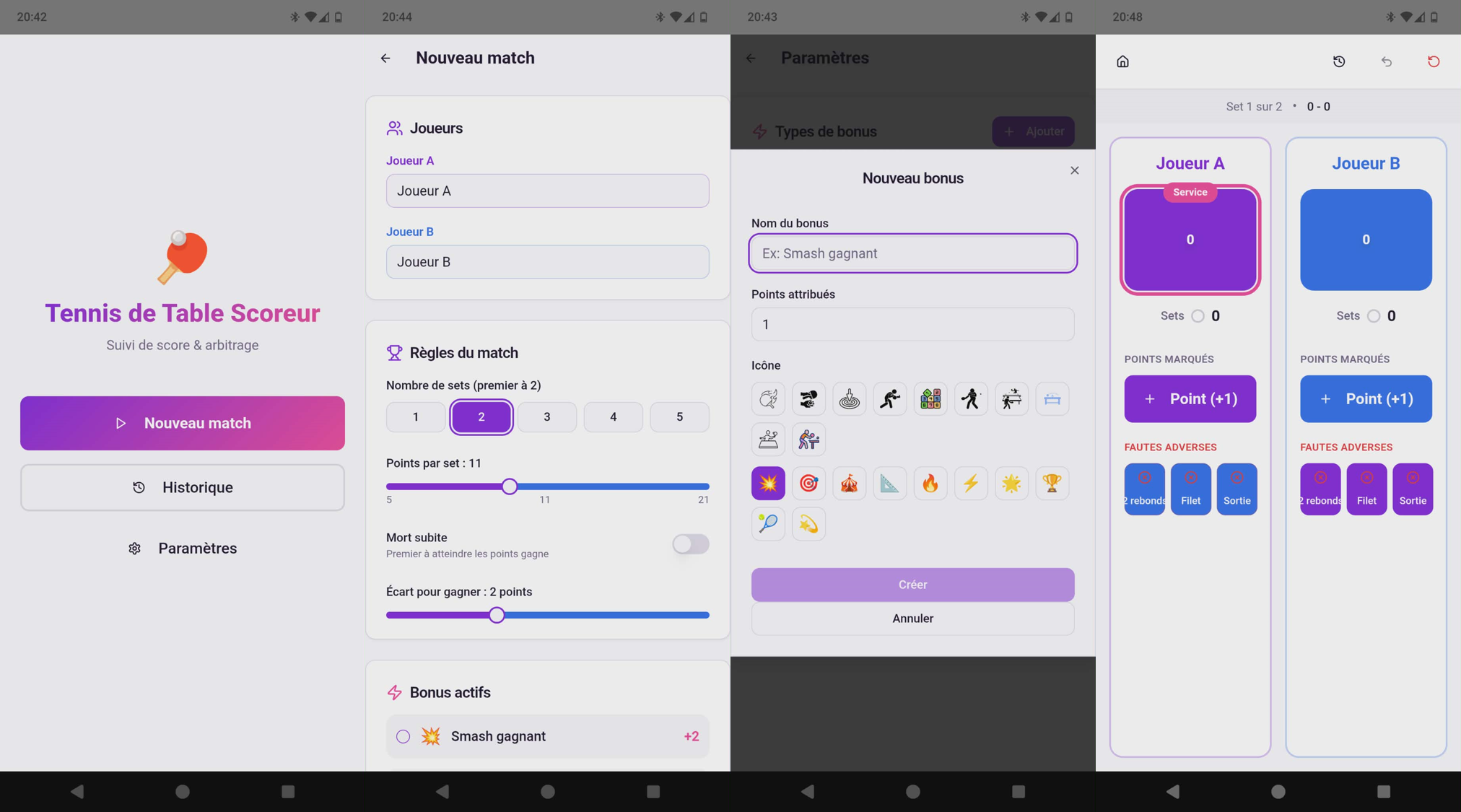Viewport: 1461px width, 812px height.
Task: Reset the match with the red icon
Action: tap(1434, 61)
